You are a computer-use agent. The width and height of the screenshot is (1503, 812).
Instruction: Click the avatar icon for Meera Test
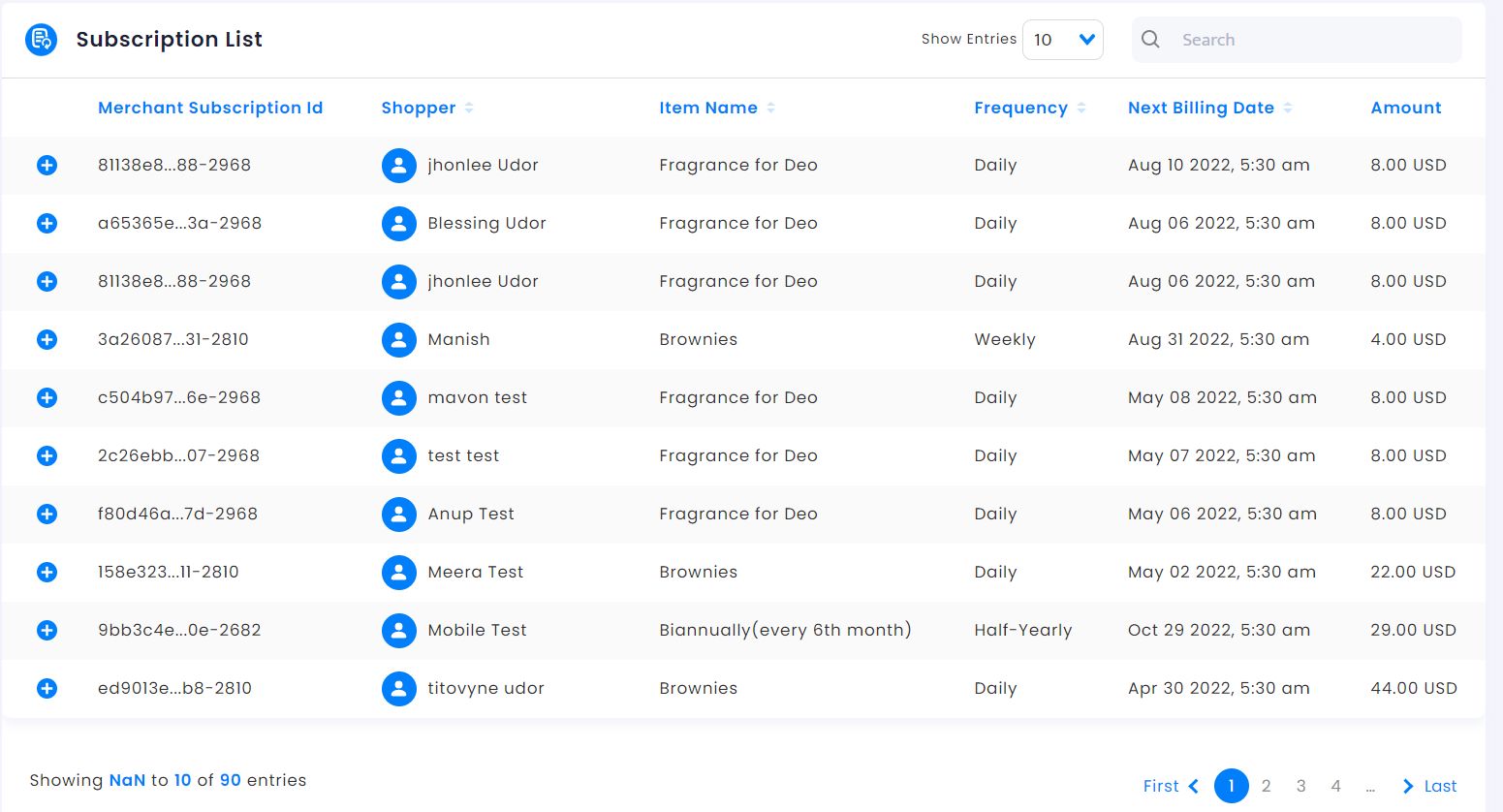[398, 573]
